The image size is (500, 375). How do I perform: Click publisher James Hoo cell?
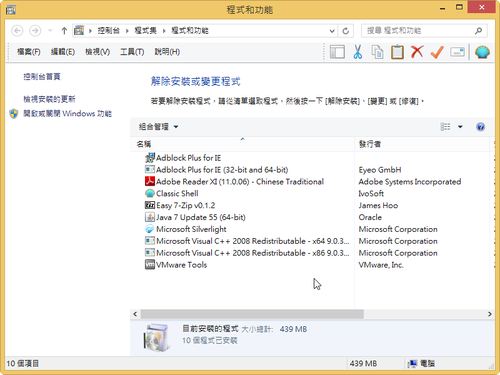click(378, 205)
